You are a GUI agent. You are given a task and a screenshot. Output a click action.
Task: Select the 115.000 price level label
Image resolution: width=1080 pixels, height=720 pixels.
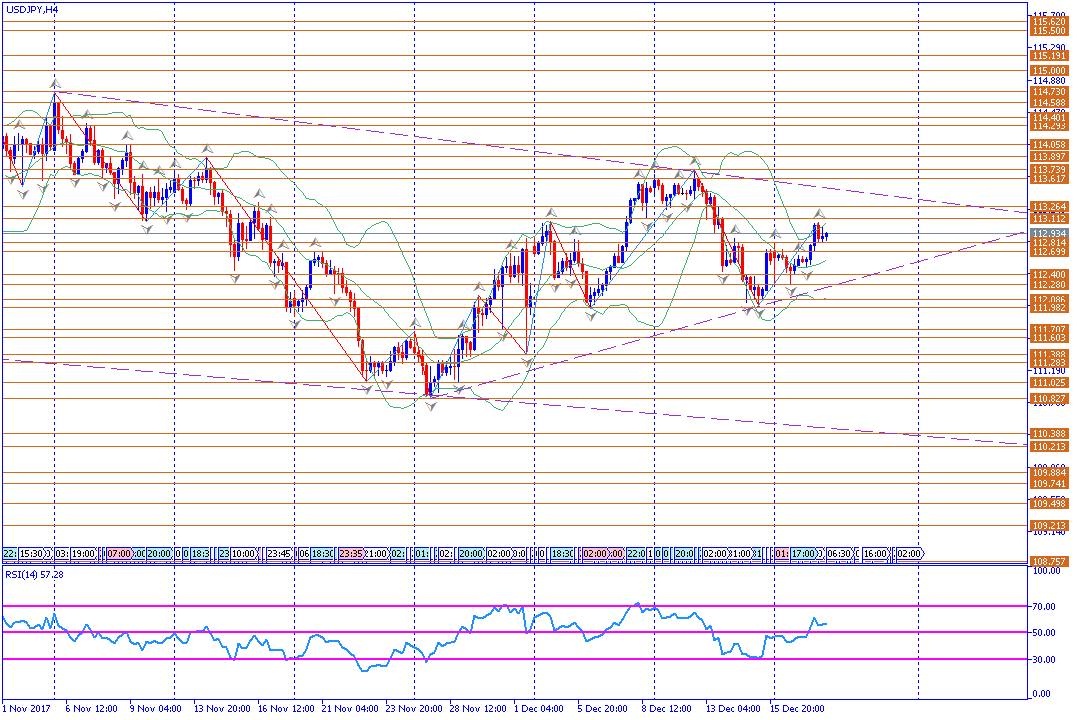click(x=1049, y=71)
